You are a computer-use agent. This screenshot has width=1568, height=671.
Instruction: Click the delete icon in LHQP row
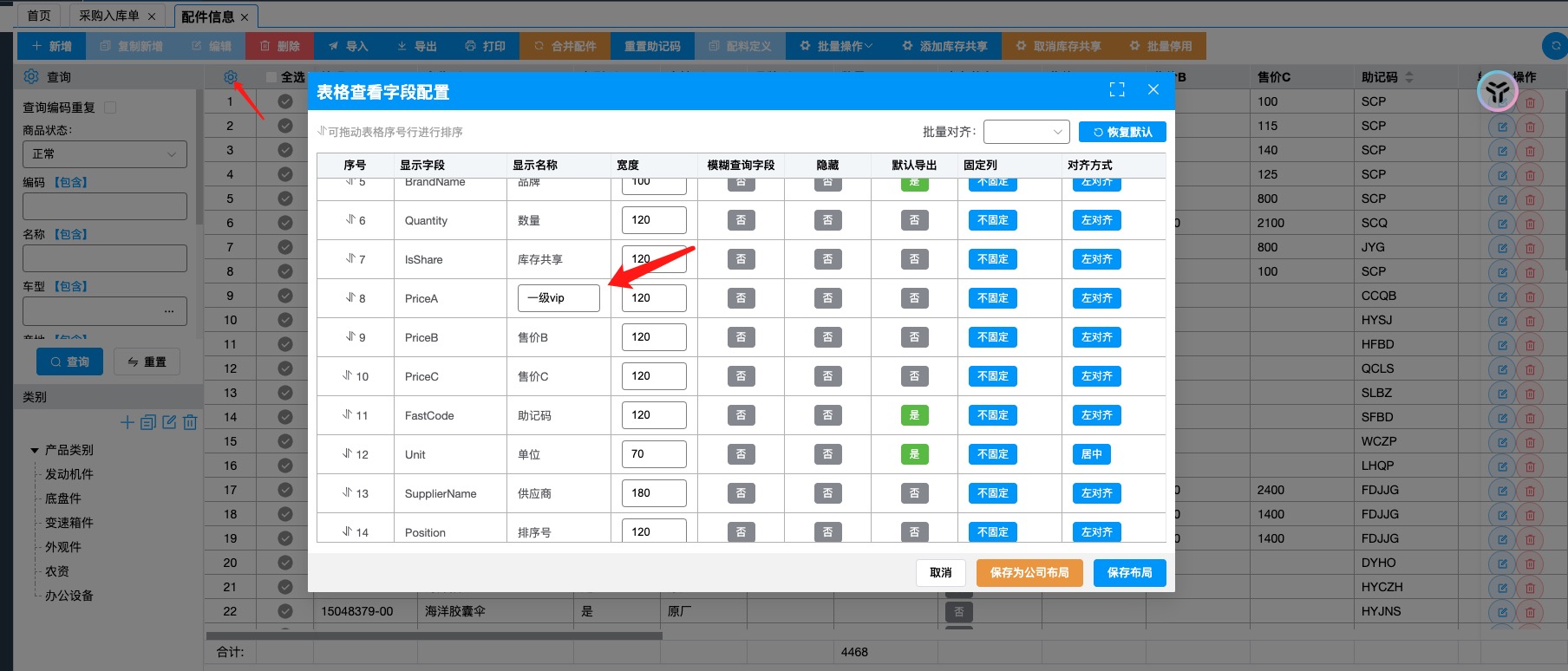pos(1530,466)
